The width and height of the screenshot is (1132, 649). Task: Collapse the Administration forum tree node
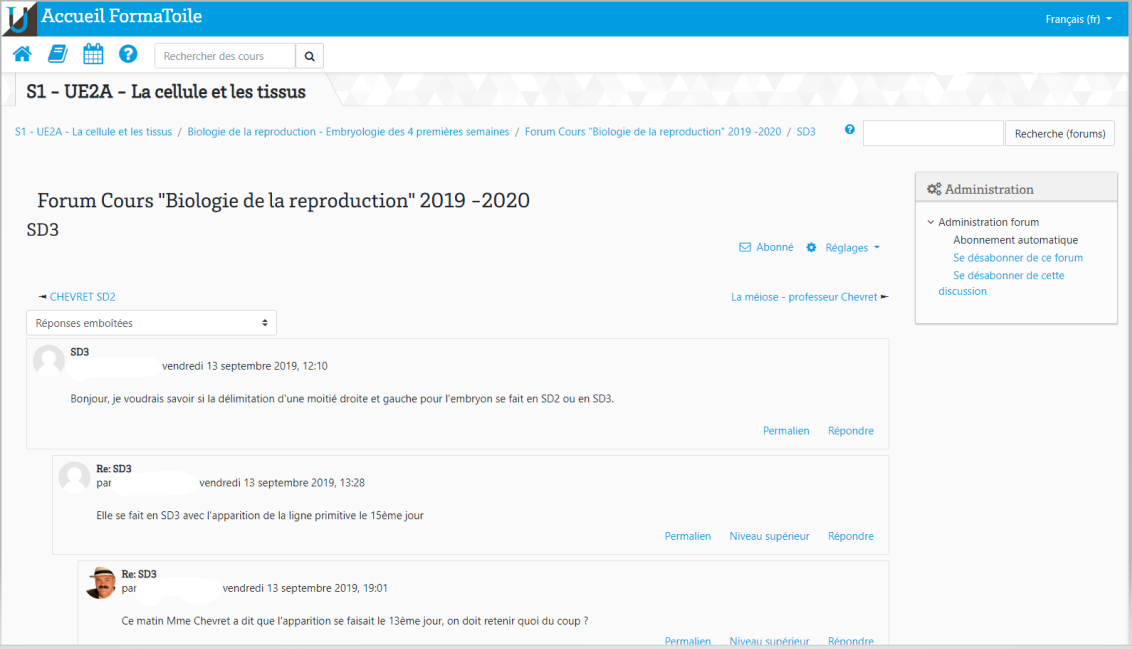(931, 222)
